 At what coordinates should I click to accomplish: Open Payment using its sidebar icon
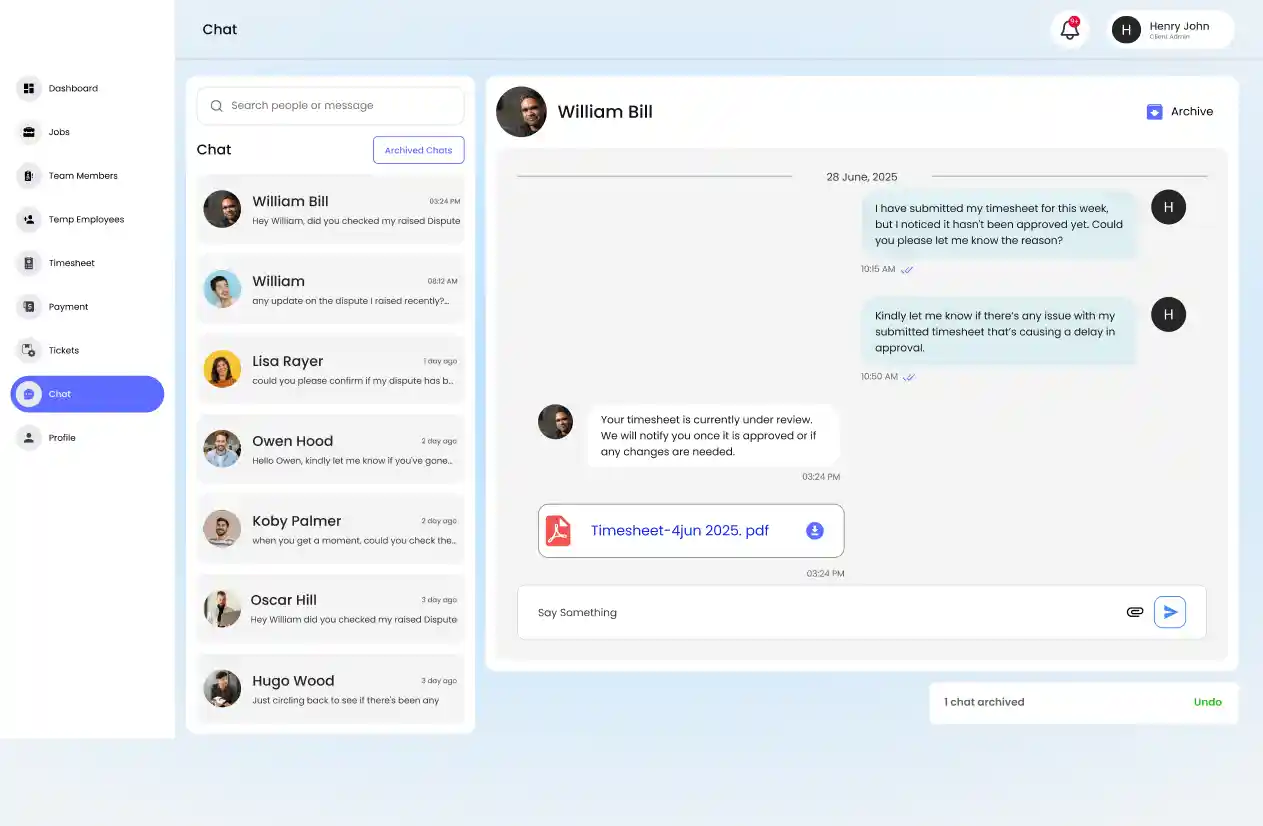click(x=28, y=306)
